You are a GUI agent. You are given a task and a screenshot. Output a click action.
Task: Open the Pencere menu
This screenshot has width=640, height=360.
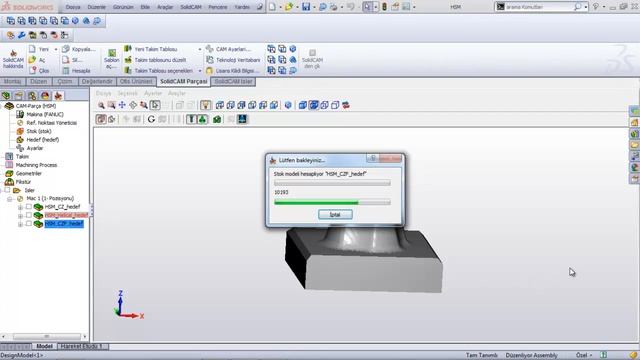click(218, 7)
